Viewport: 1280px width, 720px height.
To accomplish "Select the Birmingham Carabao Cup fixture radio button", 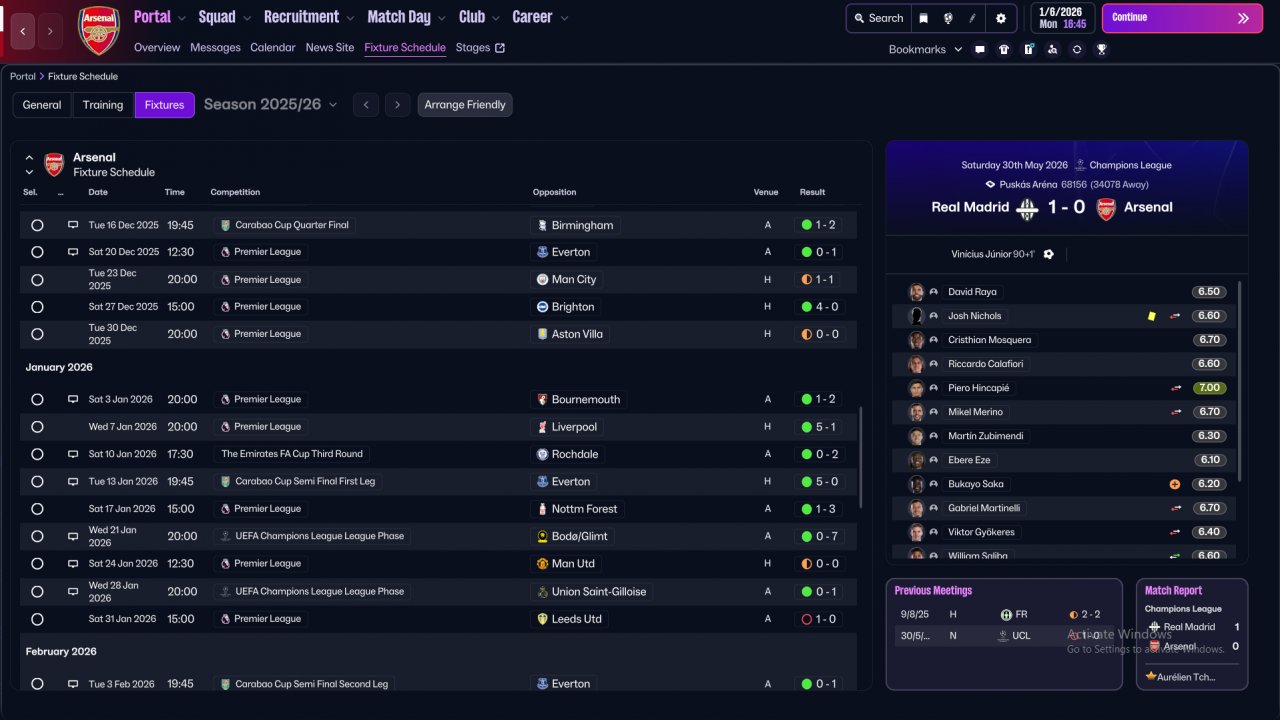I will coord(37,225).
